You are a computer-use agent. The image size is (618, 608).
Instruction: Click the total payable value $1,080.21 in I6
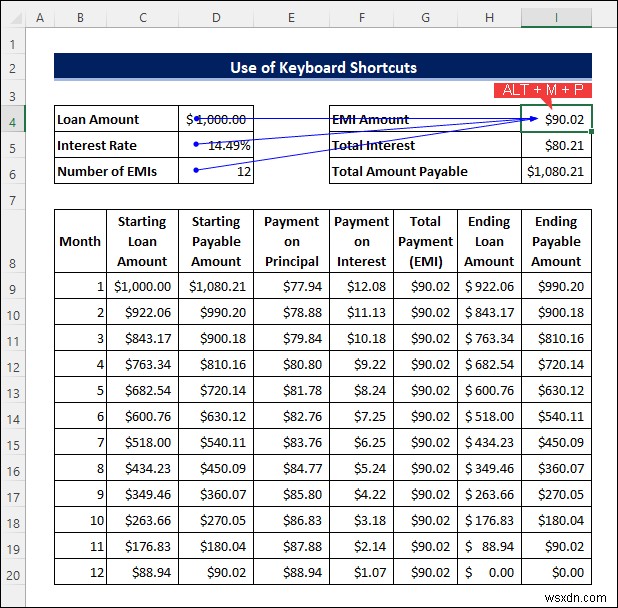click(x=557, y=171)
